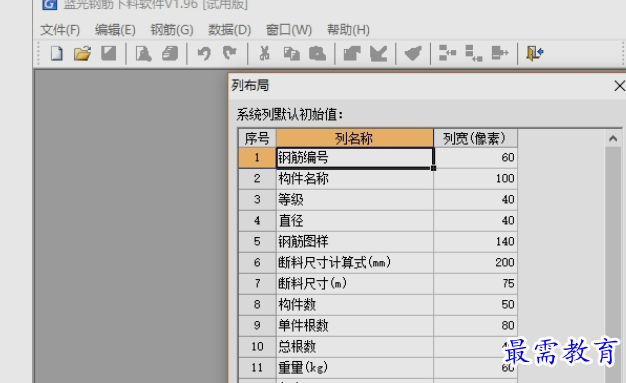Close the 列布局 dialog
626x383 pixels.
pos(619,85)
